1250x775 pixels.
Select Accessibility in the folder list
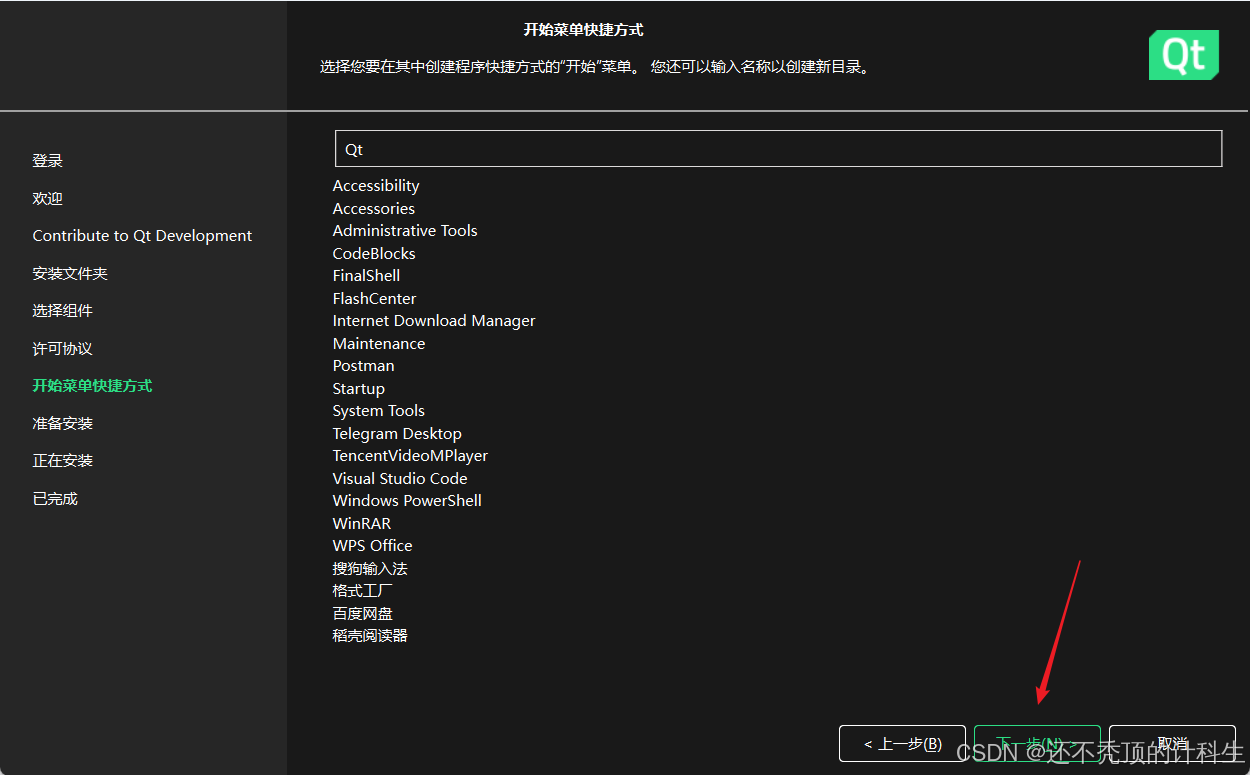click(x=376, y=186)
